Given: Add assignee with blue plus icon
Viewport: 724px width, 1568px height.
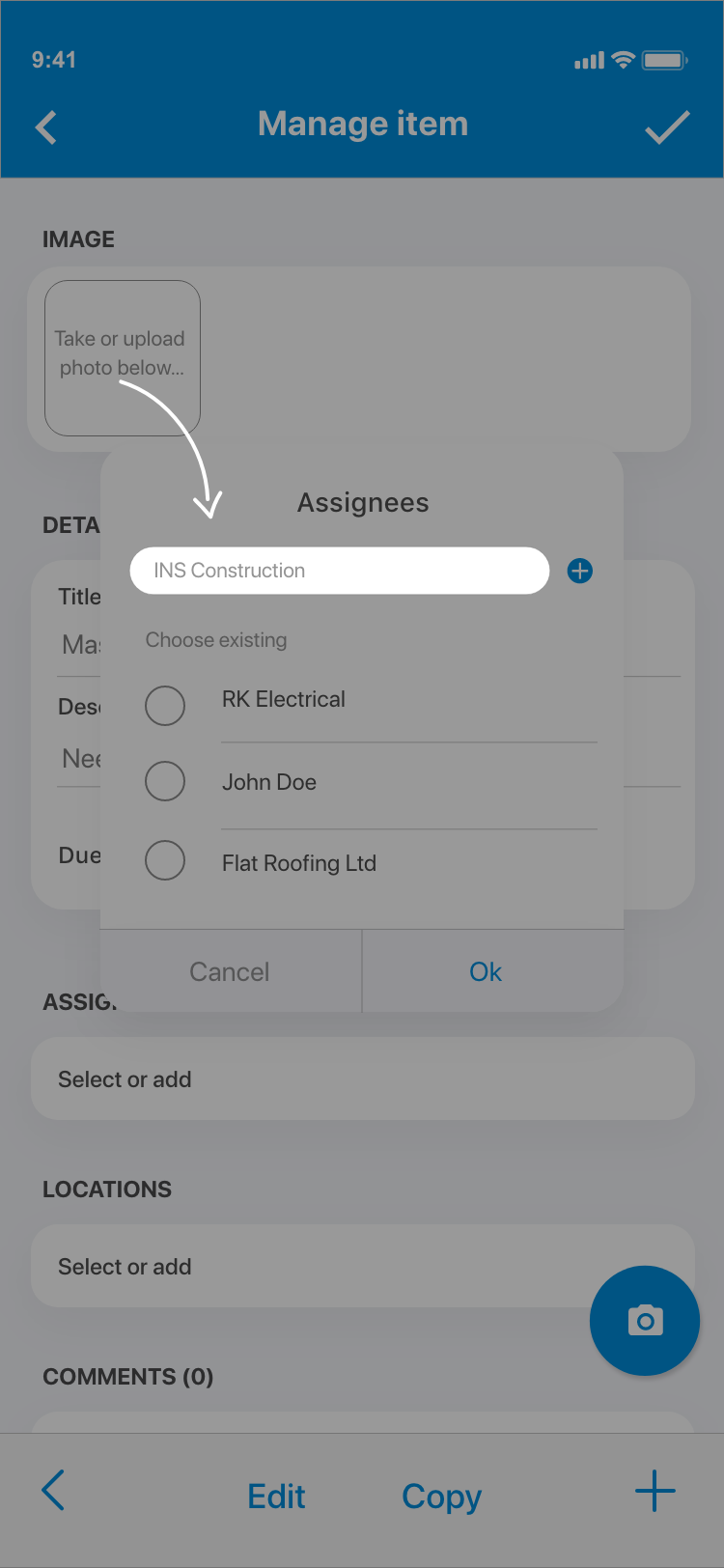Looking at the screenshot, I should 580,571.
